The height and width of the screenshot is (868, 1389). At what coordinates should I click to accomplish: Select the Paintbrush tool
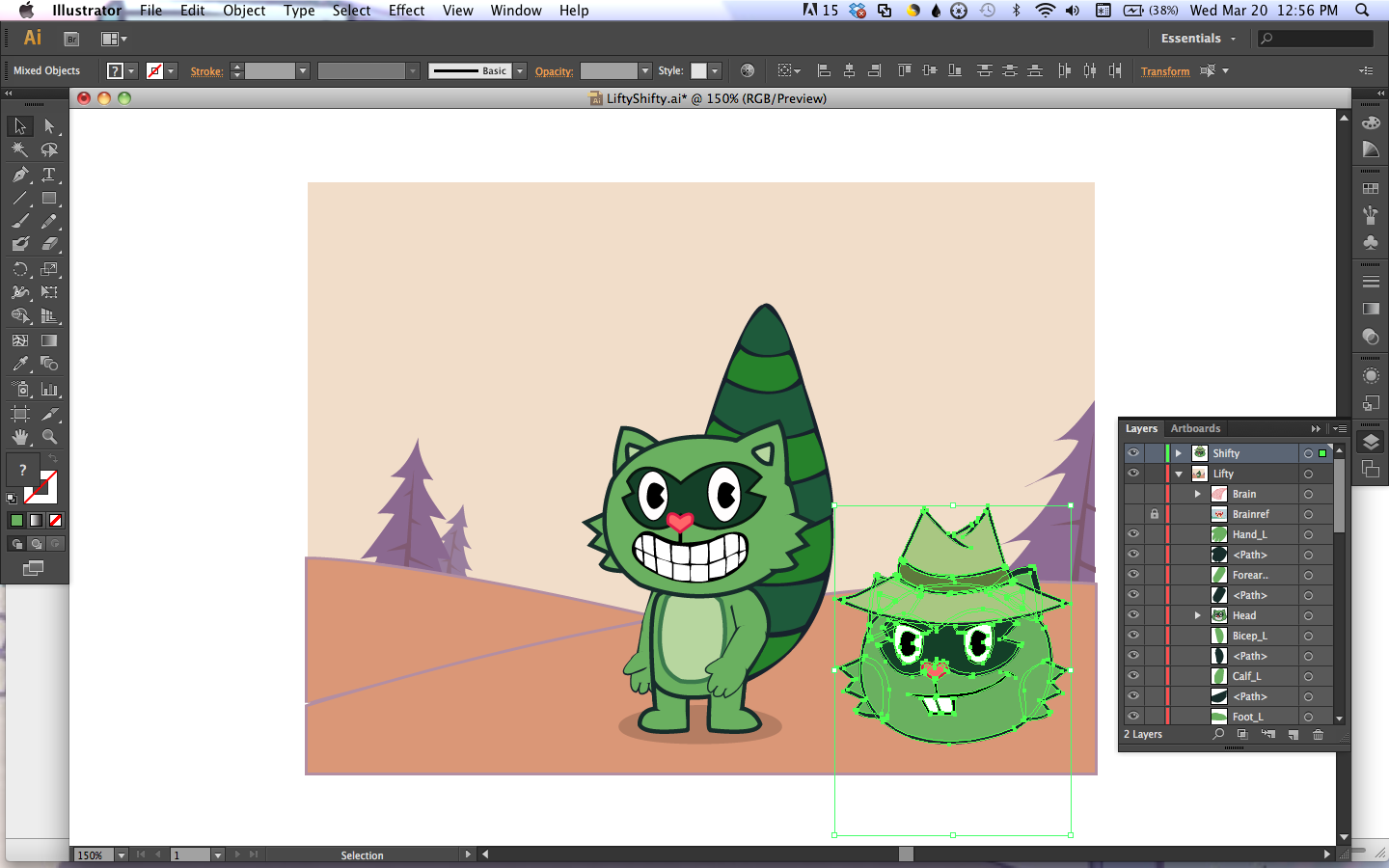tap(19, 221)
